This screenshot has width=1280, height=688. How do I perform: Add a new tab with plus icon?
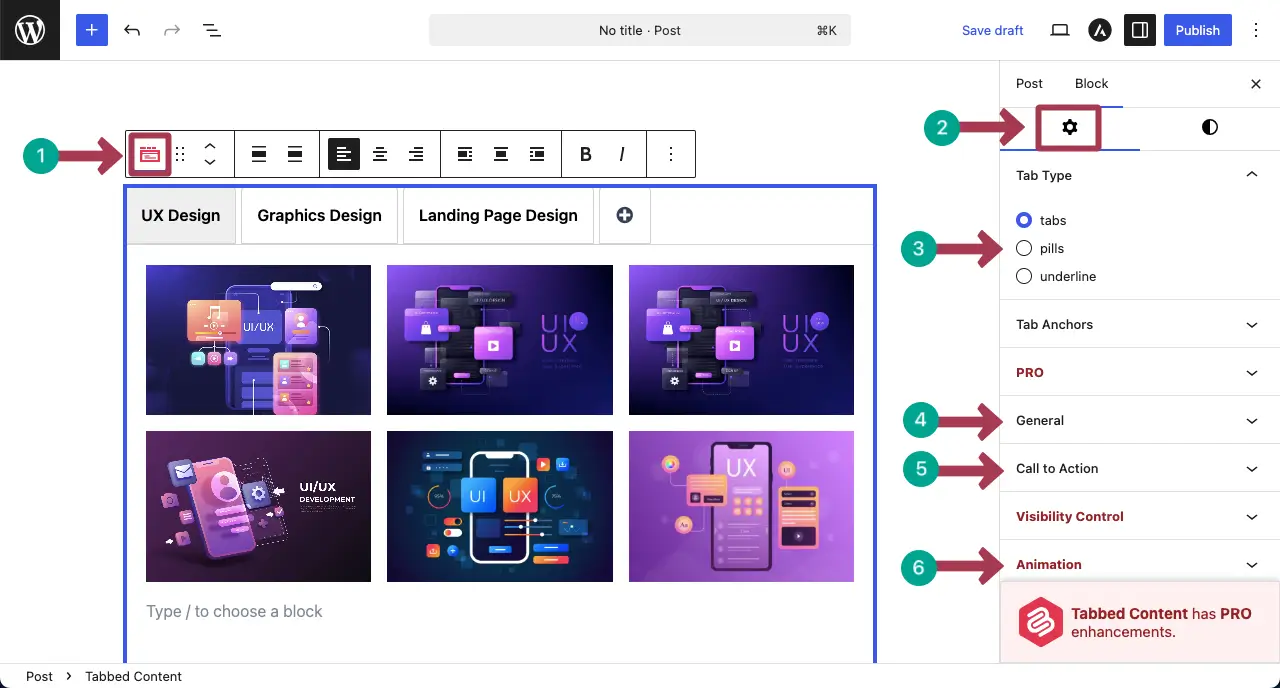625,215
